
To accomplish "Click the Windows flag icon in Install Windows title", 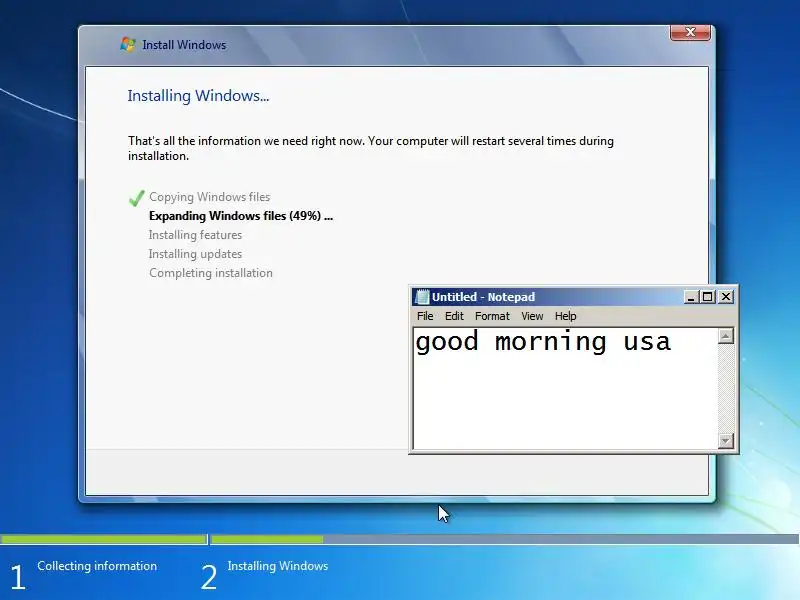I will tap(128, 44).
